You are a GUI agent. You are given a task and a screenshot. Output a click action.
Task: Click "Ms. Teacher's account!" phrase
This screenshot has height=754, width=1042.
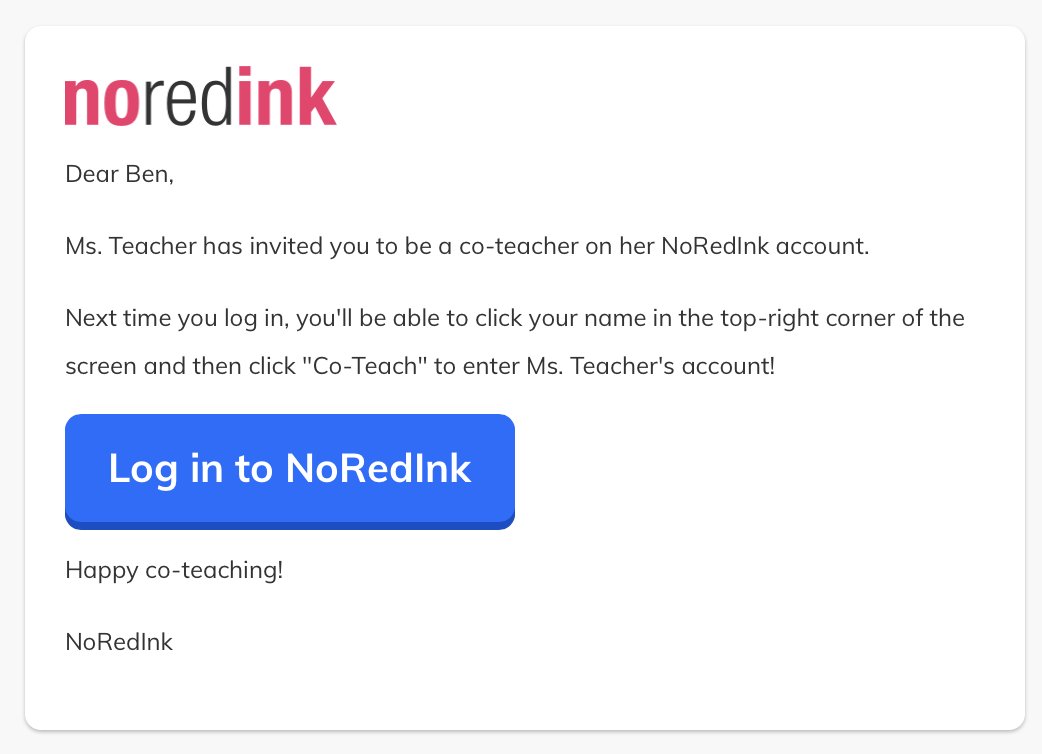(x=651, y=366)
